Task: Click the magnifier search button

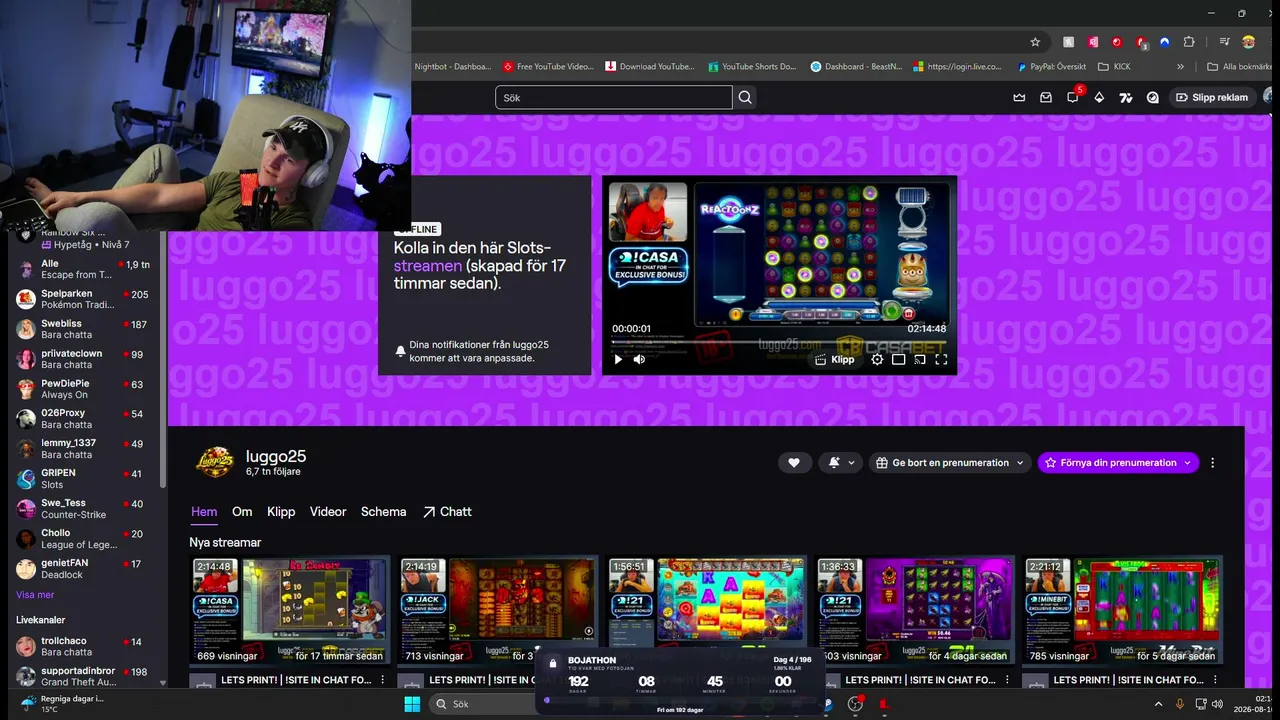Action: coord(745,98)
